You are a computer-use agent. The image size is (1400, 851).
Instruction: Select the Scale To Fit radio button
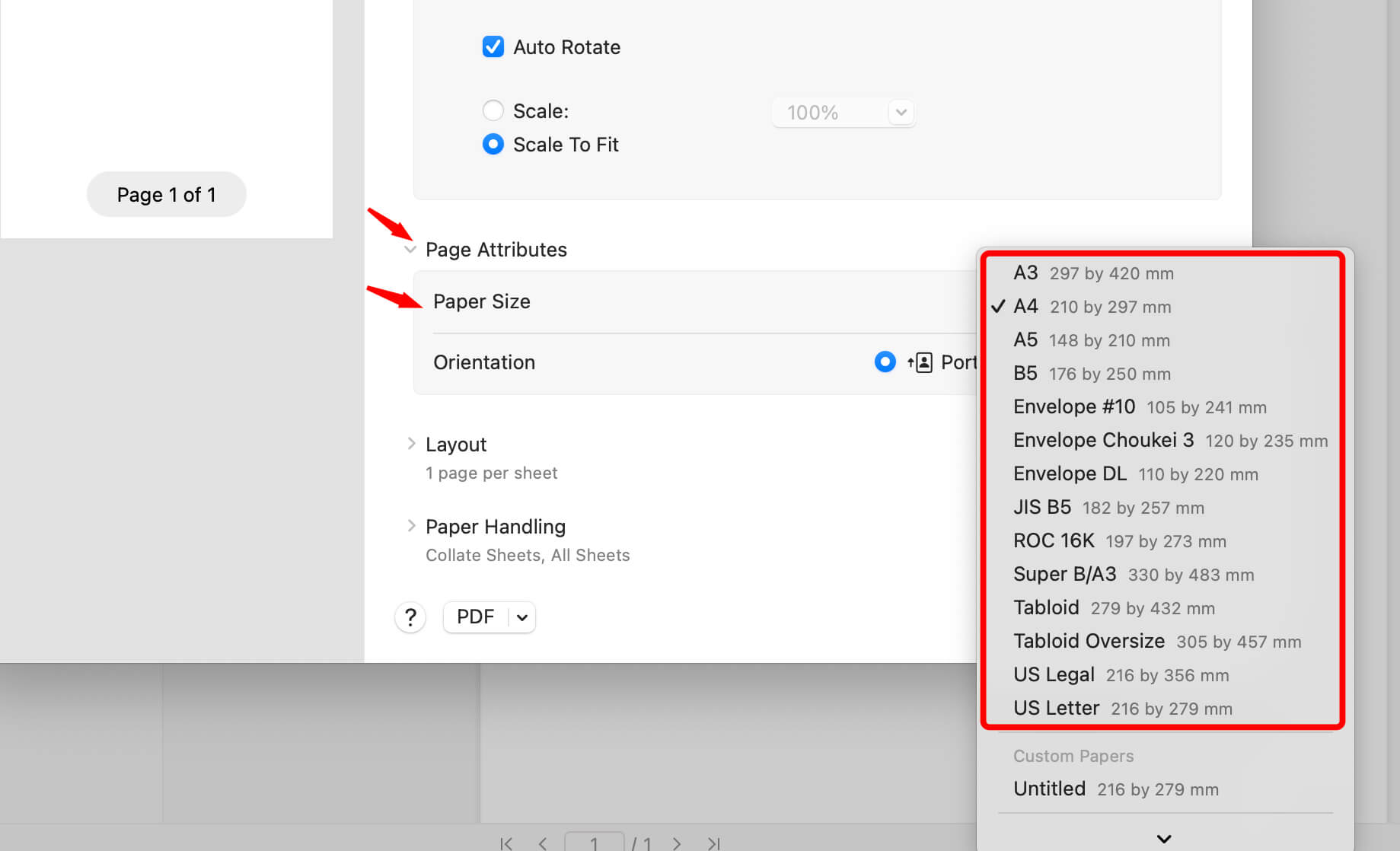tap(493, 144)
